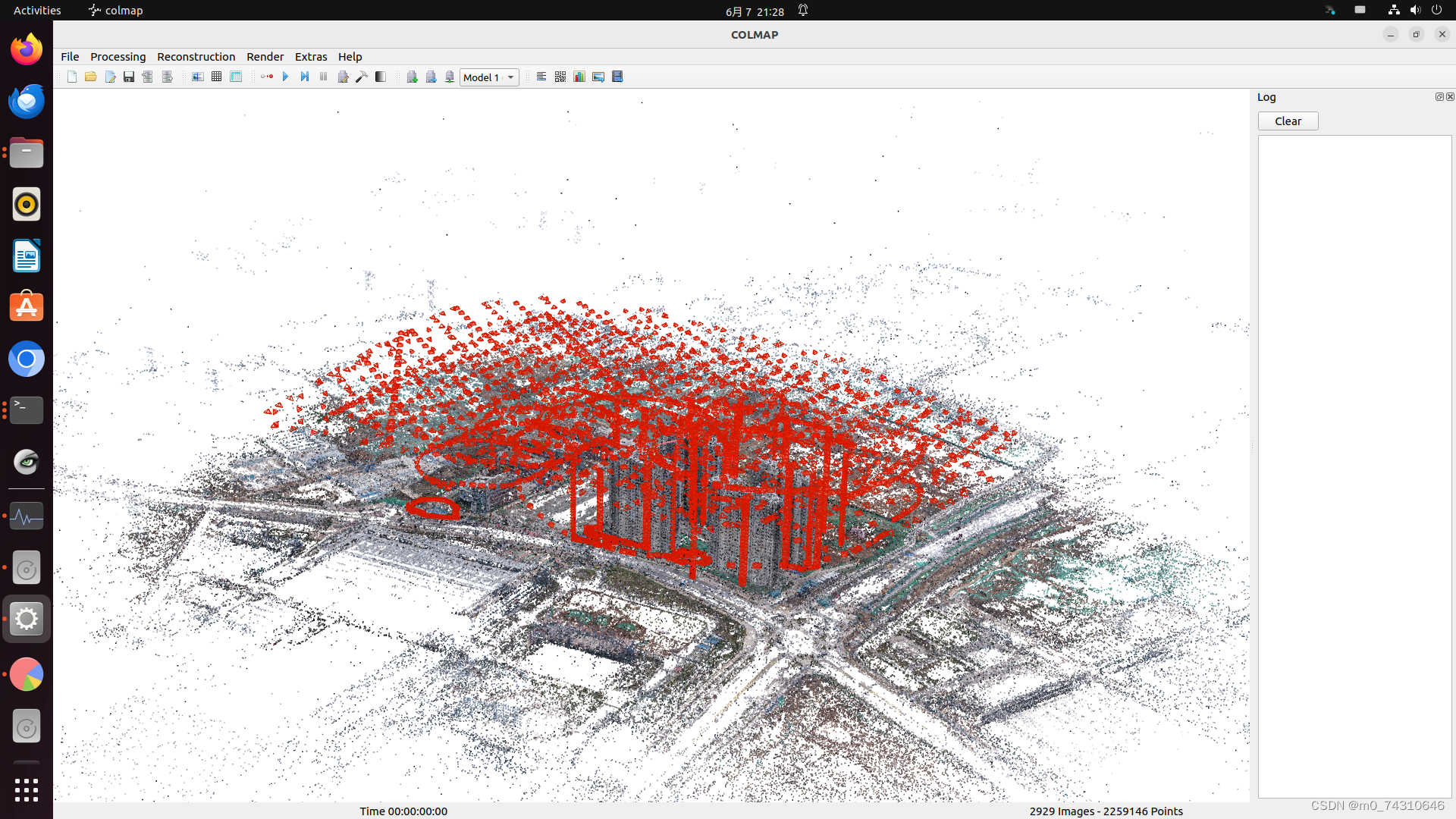Show model statistics bar chart icon
This screenshot has width=1456, height=819.
pos(579,77)
